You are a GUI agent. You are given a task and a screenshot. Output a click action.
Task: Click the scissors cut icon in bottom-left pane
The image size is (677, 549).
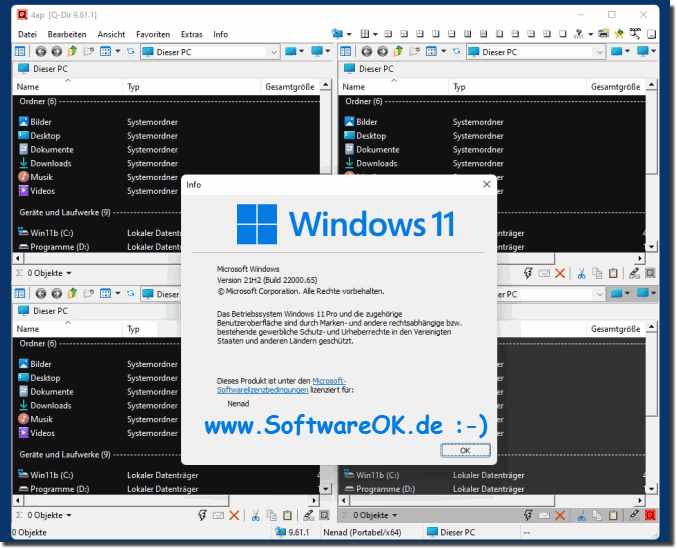256,515
